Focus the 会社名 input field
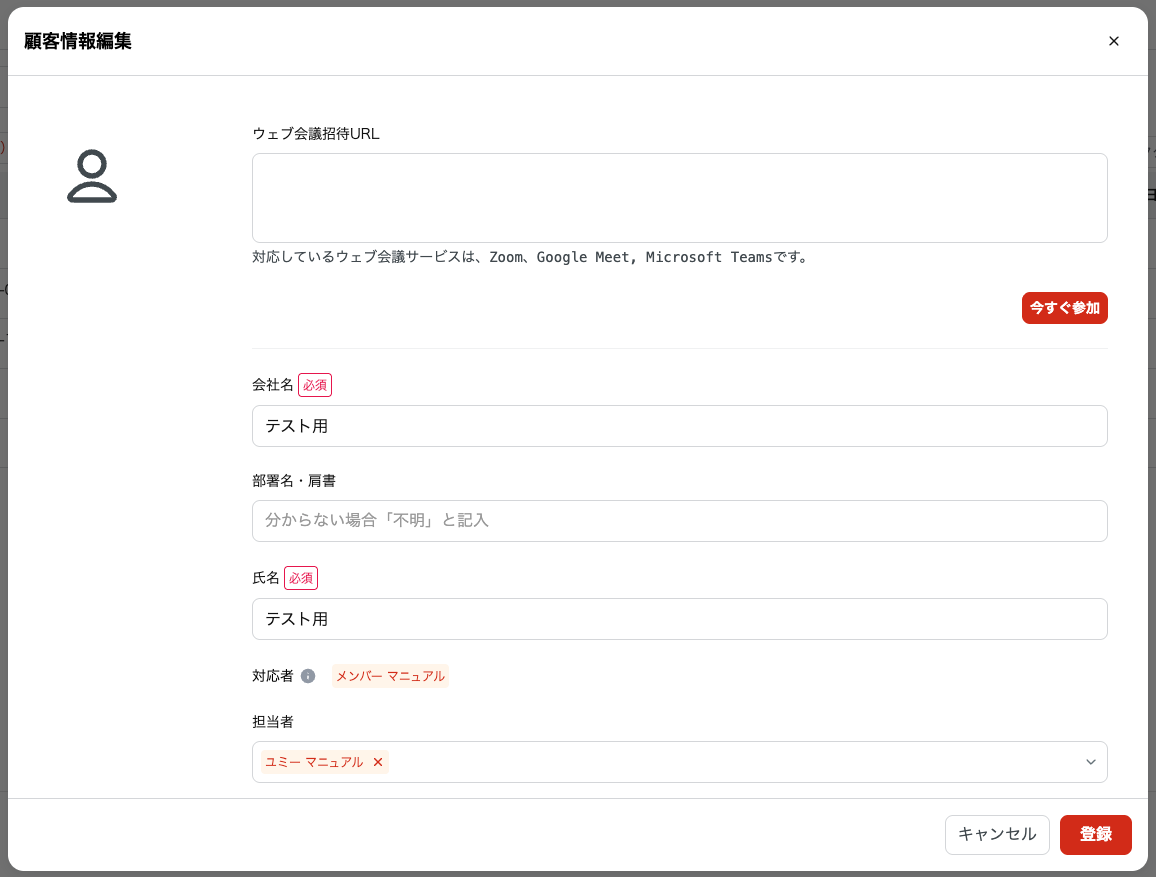The width and height of the screenshot is (1156, 877). tap(679, 426)
